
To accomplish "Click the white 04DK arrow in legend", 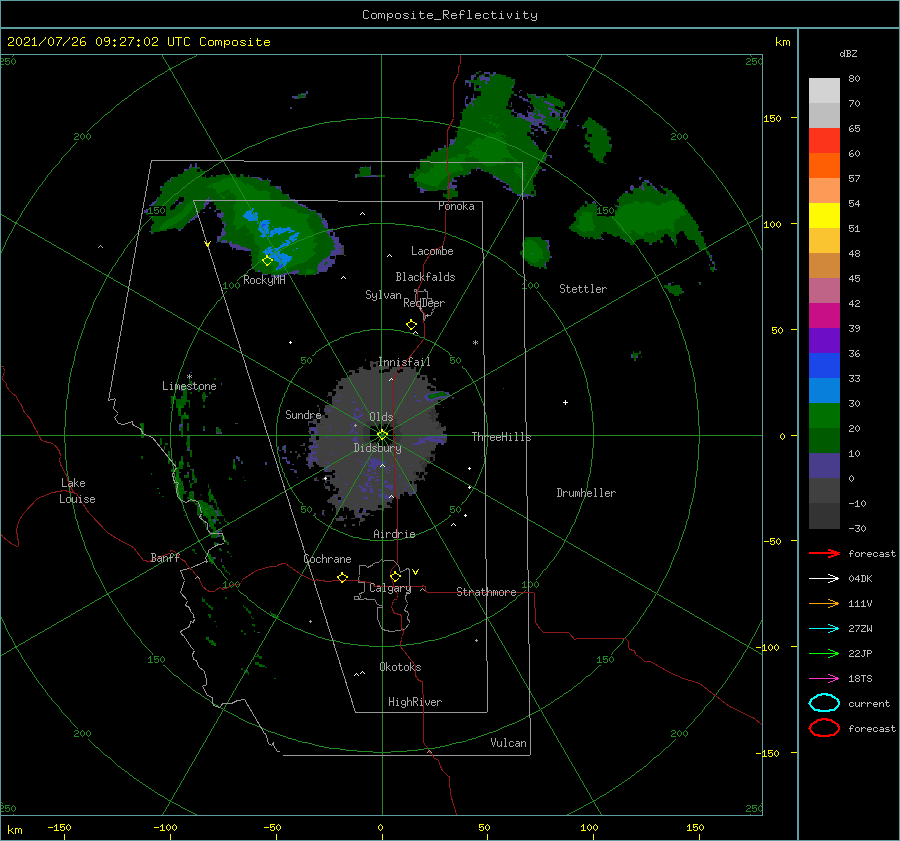I will point(824,579).
